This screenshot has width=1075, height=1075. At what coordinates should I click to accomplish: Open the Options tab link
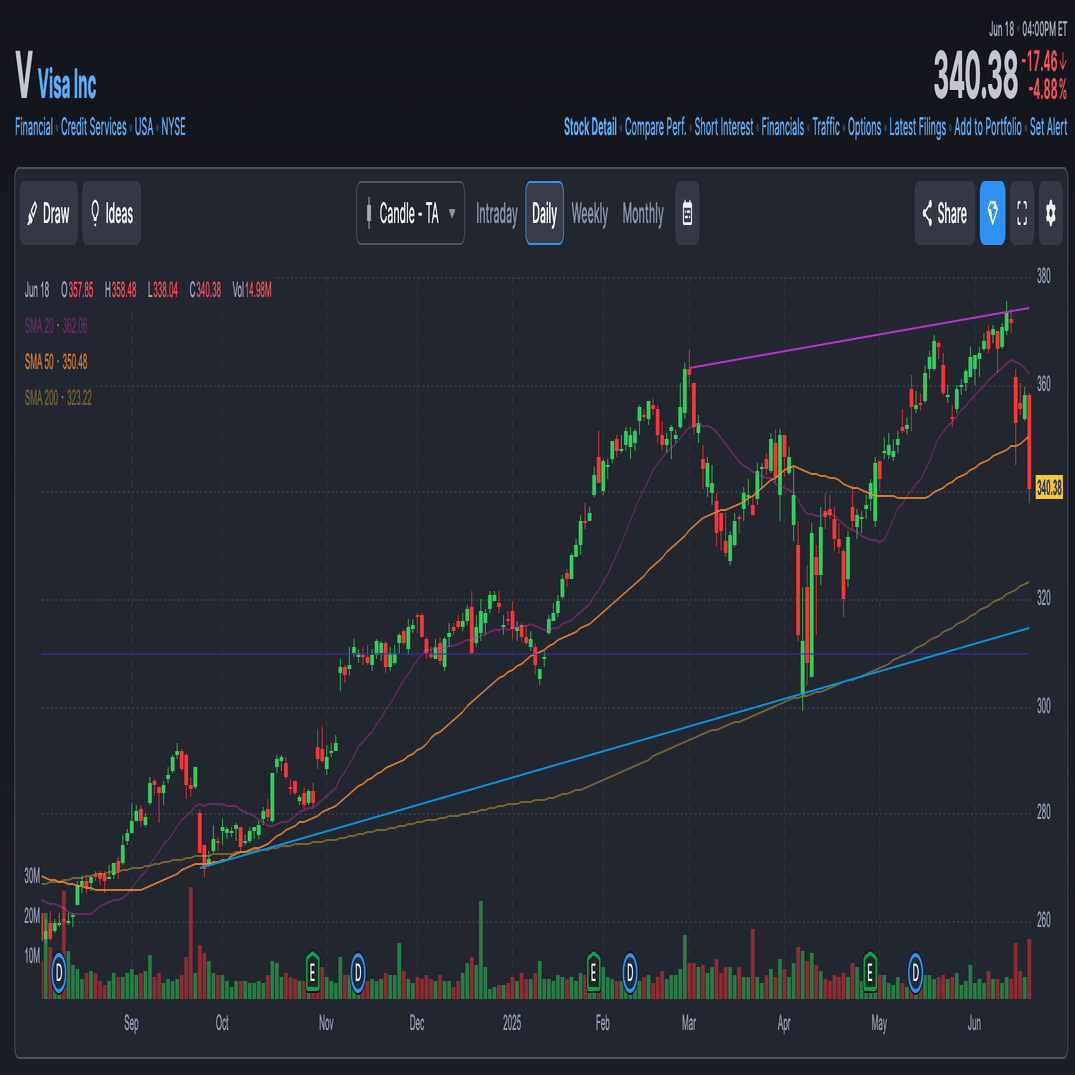tap(864, 127)
